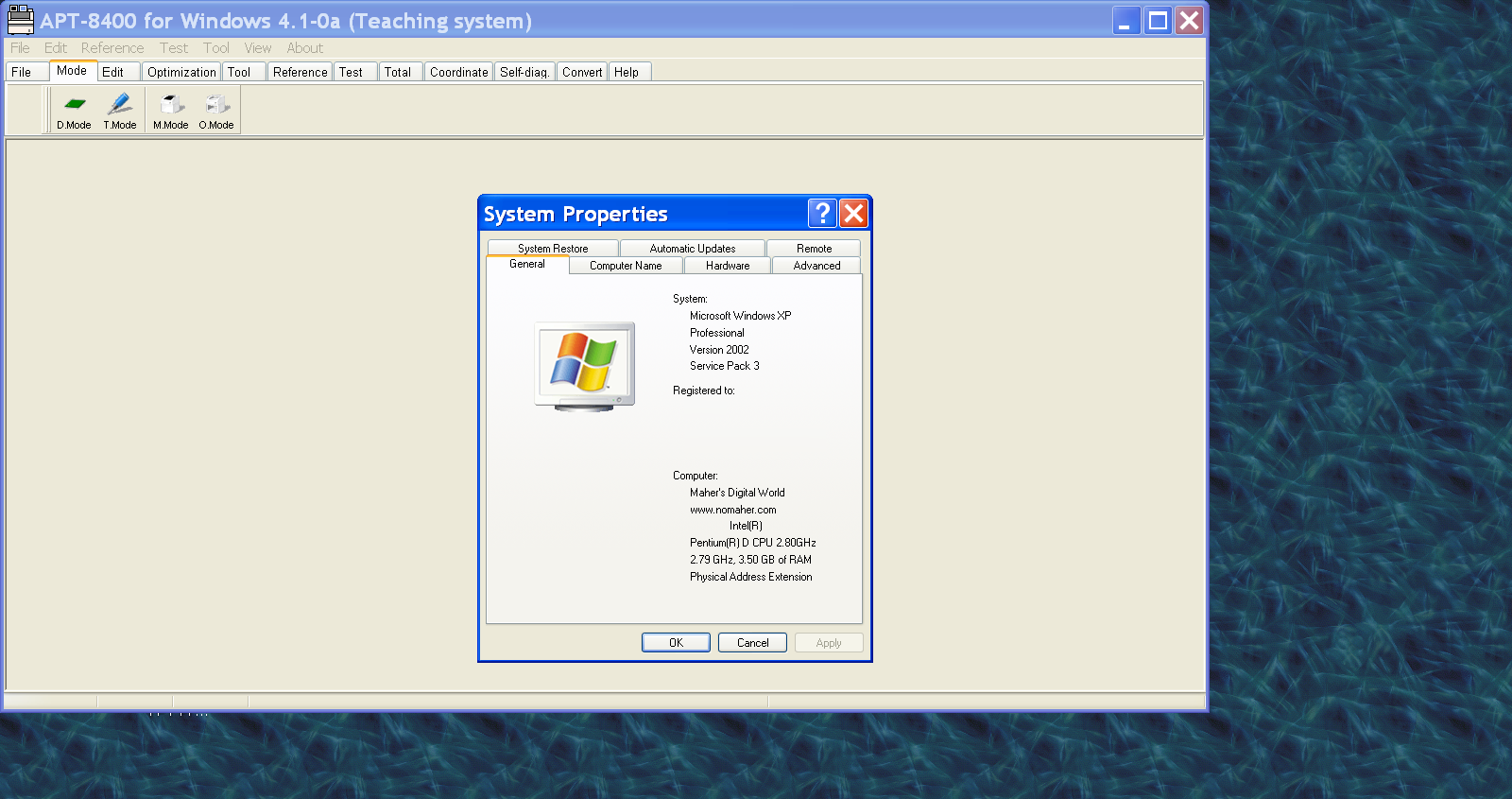Select the O.Mode toolbar icon
Image resolution: width=1512 pixels, height=799 pixels.
[216, 110]
